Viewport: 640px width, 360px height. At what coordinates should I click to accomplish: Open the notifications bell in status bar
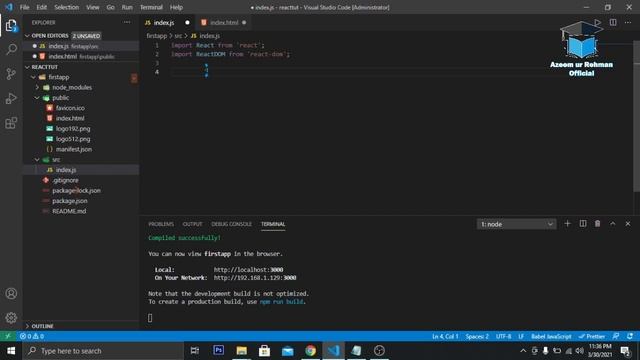click(x=630, y=336)
